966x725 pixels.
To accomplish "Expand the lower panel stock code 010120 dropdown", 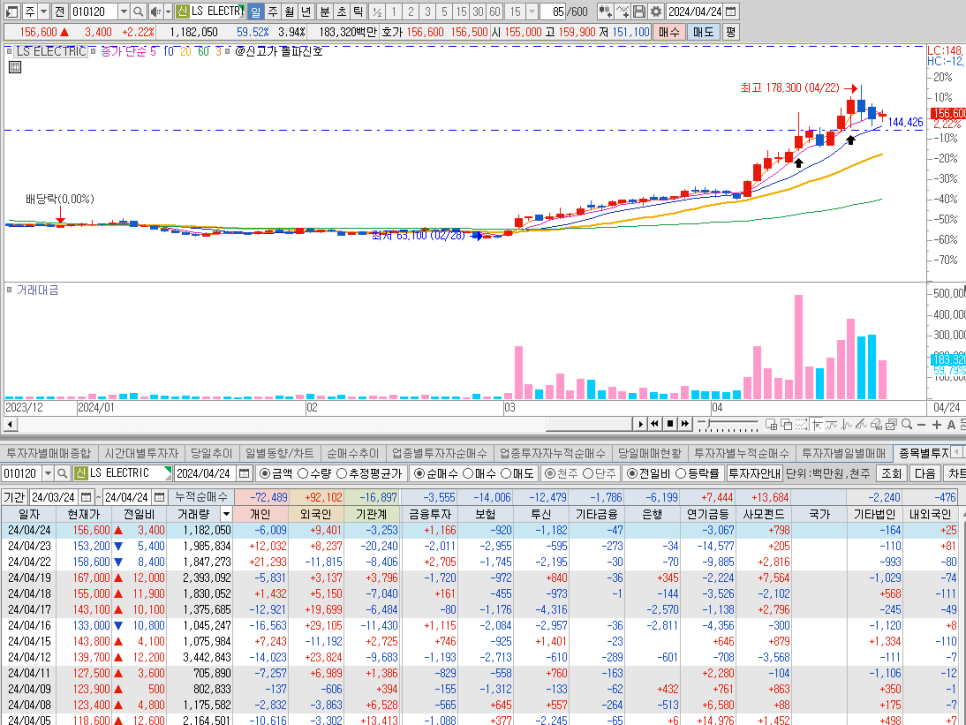I will point(47,474).
